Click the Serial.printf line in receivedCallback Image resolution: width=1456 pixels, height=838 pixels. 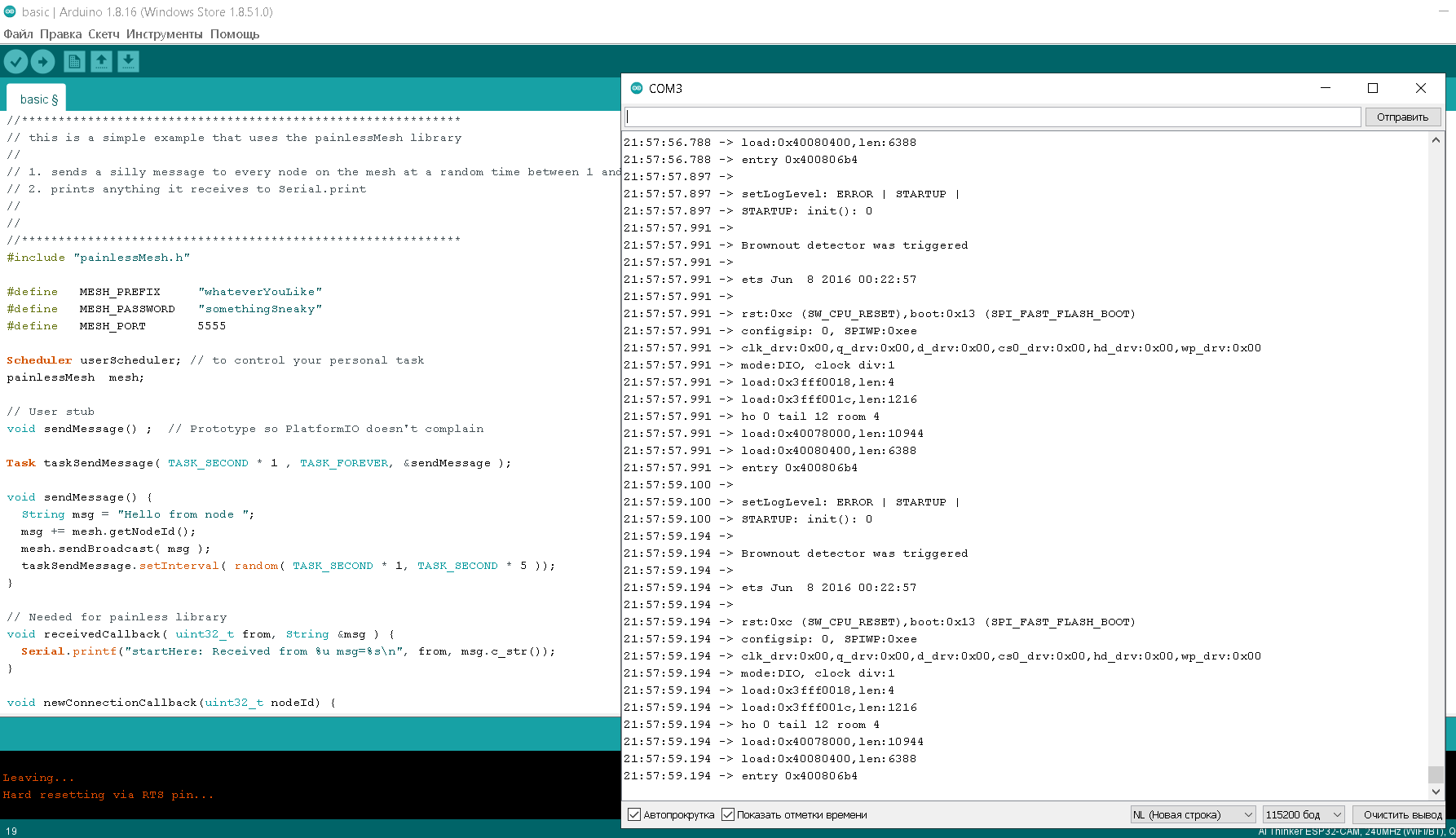pos(289,651)
